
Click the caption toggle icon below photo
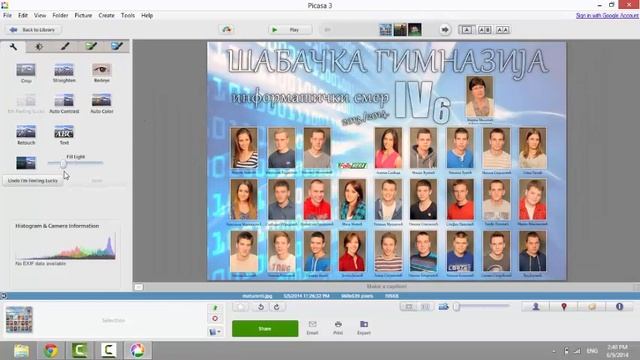(x=138, y=287)
